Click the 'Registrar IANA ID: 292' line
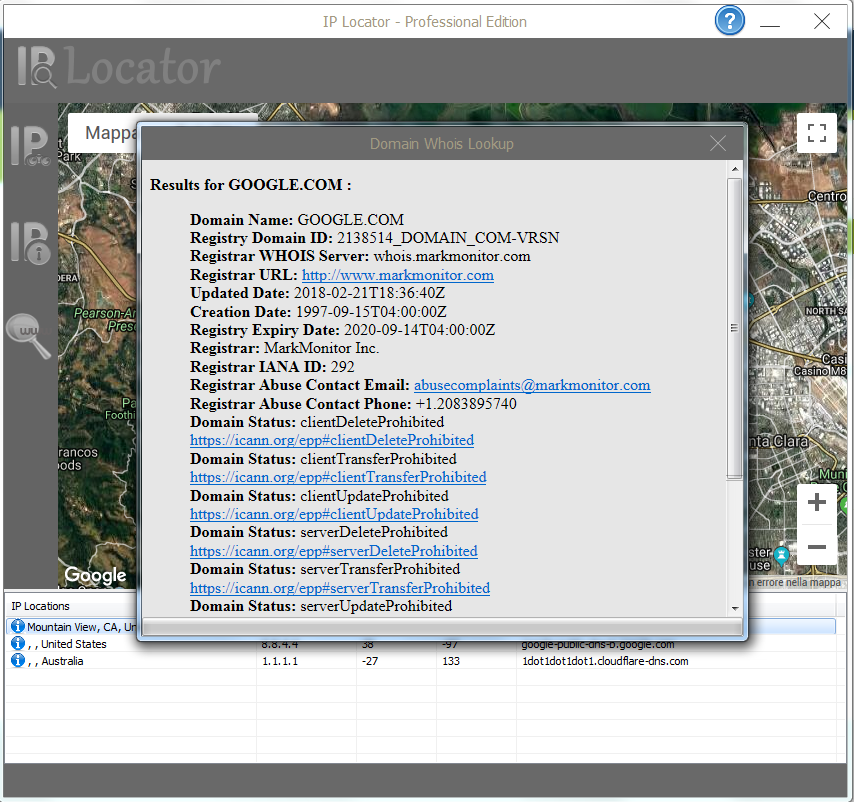This screenshot has height=802, width=854. 272,366
